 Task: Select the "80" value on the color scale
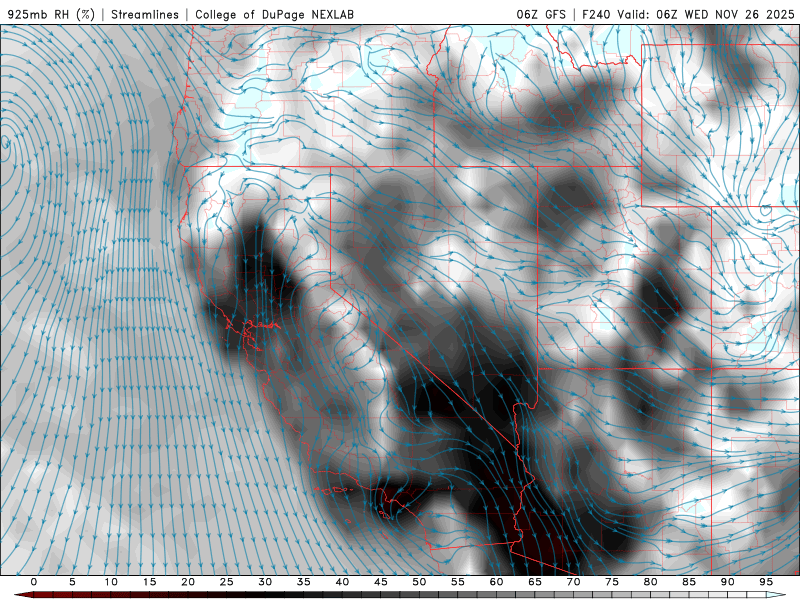point(650,582)
